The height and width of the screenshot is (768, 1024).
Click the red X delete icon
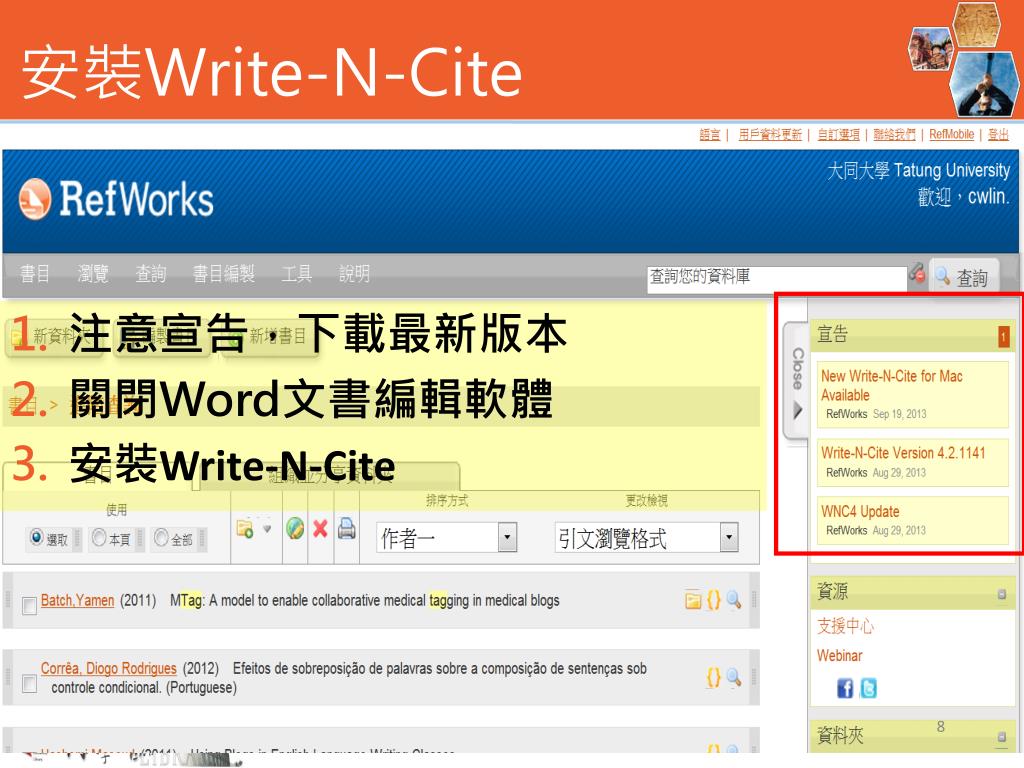click(320, 528)
